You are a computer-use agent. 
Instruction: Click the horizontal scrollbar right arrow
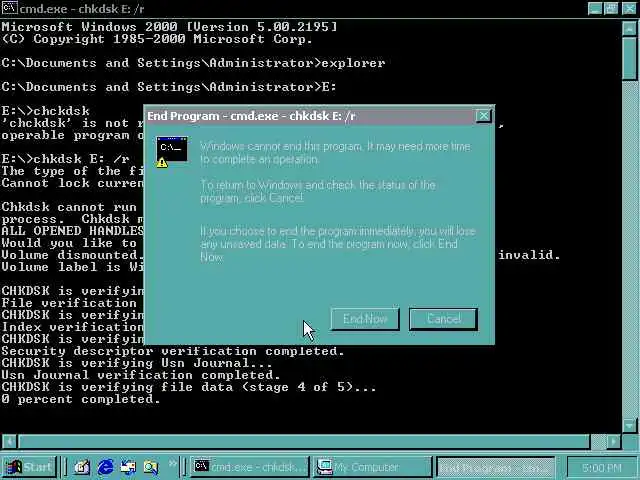pos(613,441)
